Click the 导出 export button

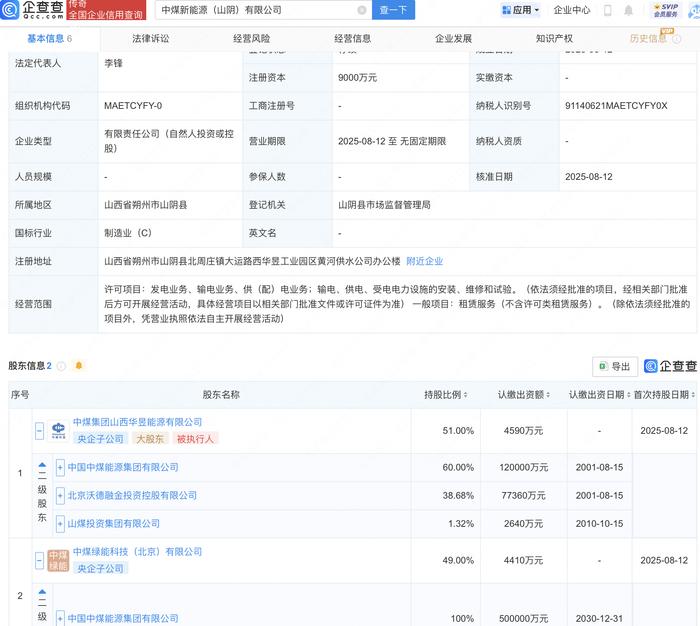click(x=615, y=367)
